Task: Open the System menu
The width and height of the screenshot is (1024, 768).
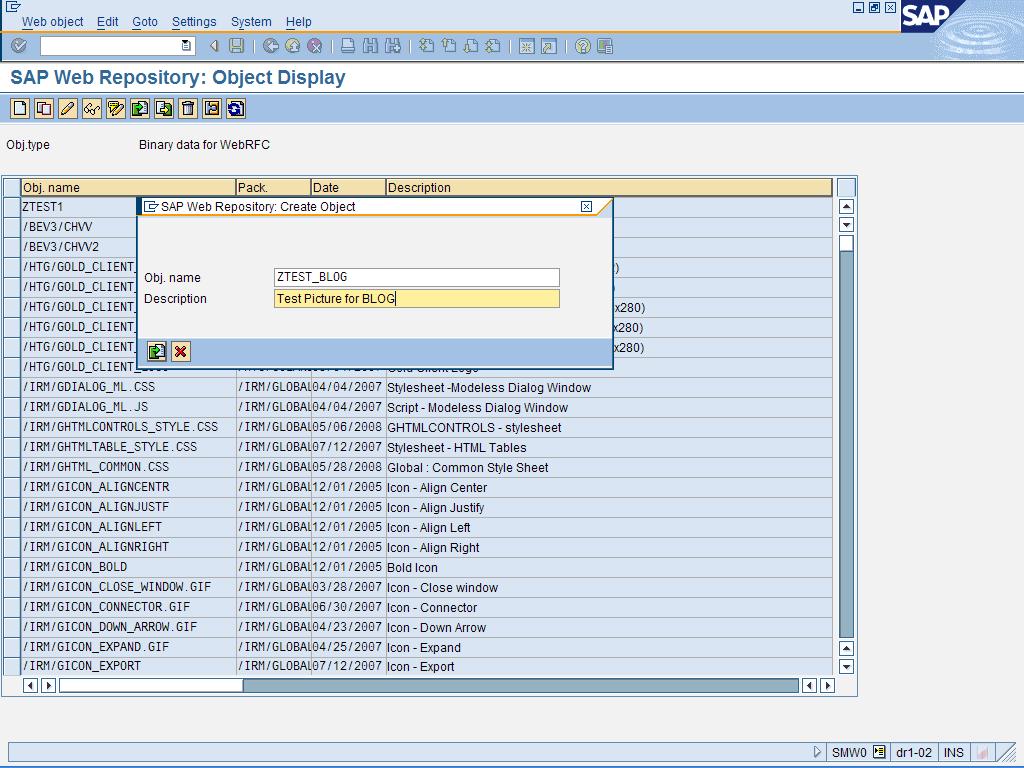Action: coord(251,22)
